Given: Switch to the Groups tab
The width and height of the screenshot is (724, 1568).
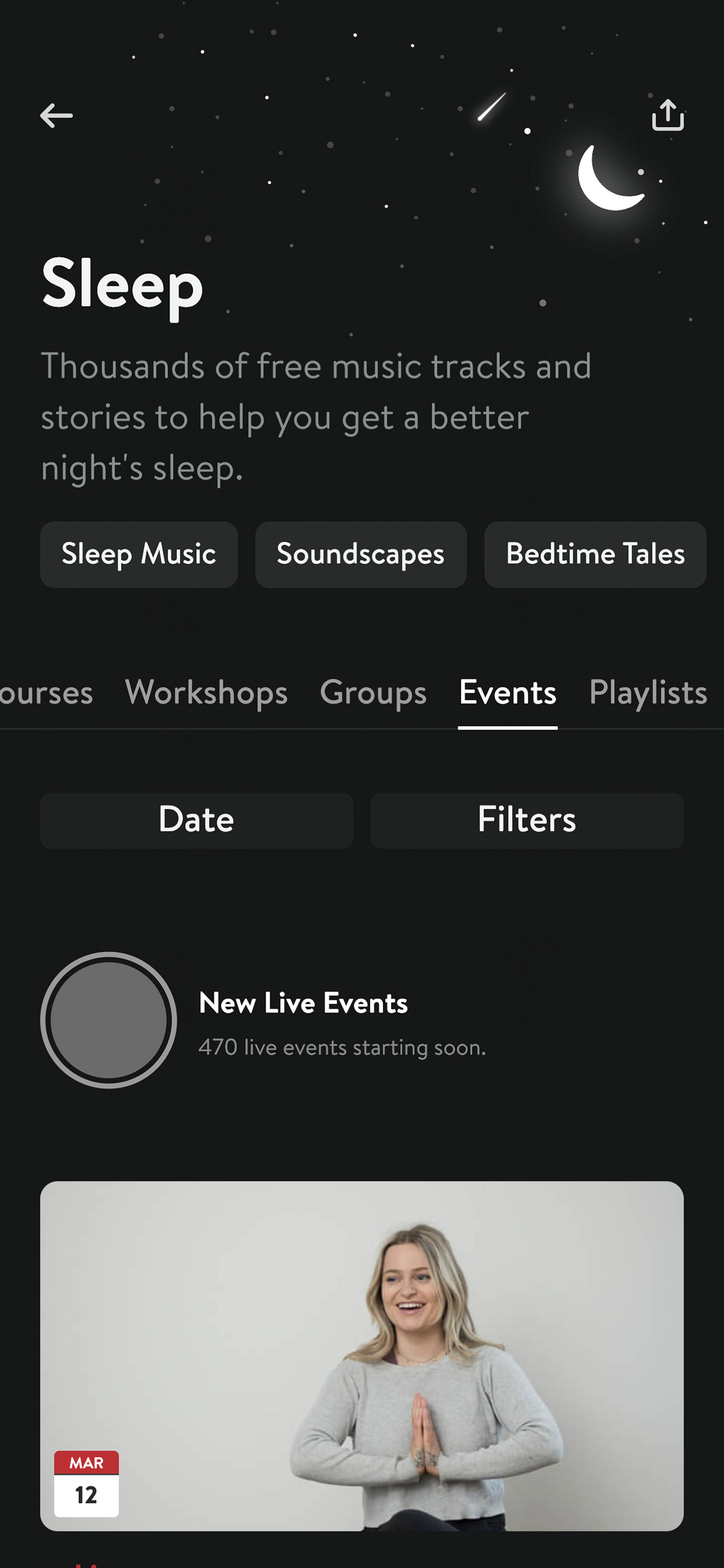Looking at the screenshot, I should point(373,692).
